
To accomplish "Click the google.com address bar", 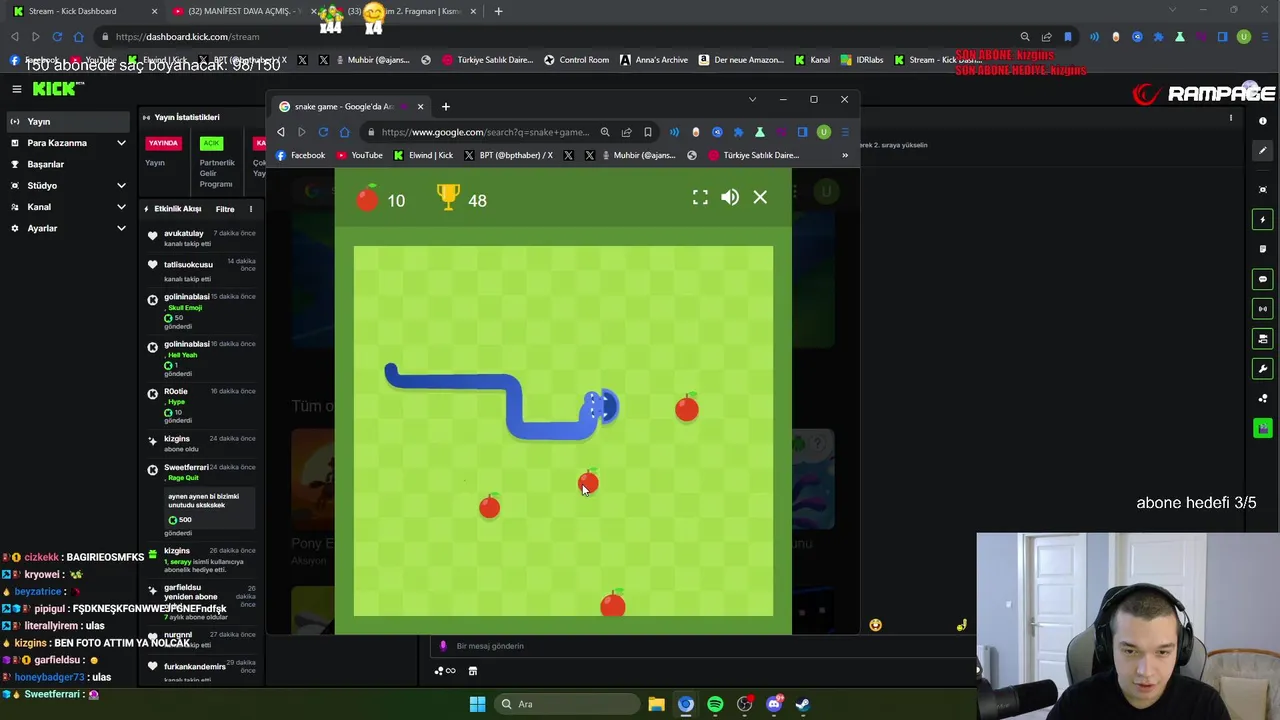I will pyautogui.click(x=485, y=132).
